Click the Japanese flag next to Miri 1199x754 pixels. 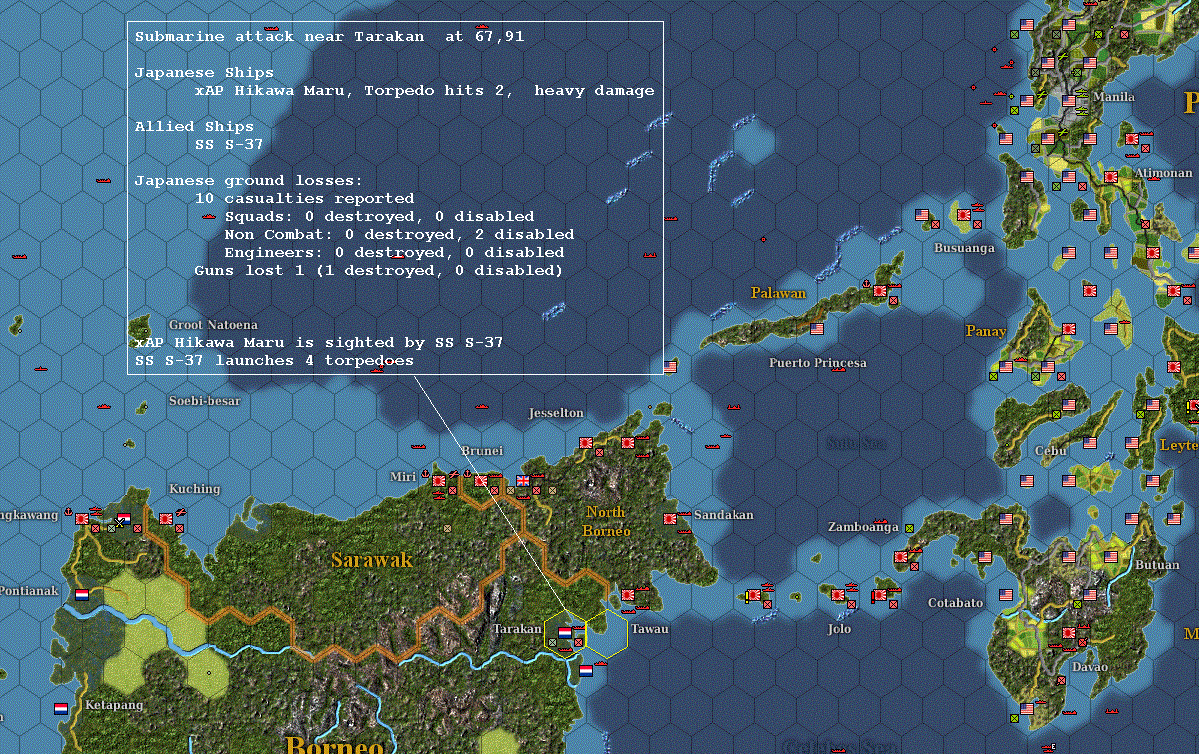pyautogui.click(x=438, y=481)
